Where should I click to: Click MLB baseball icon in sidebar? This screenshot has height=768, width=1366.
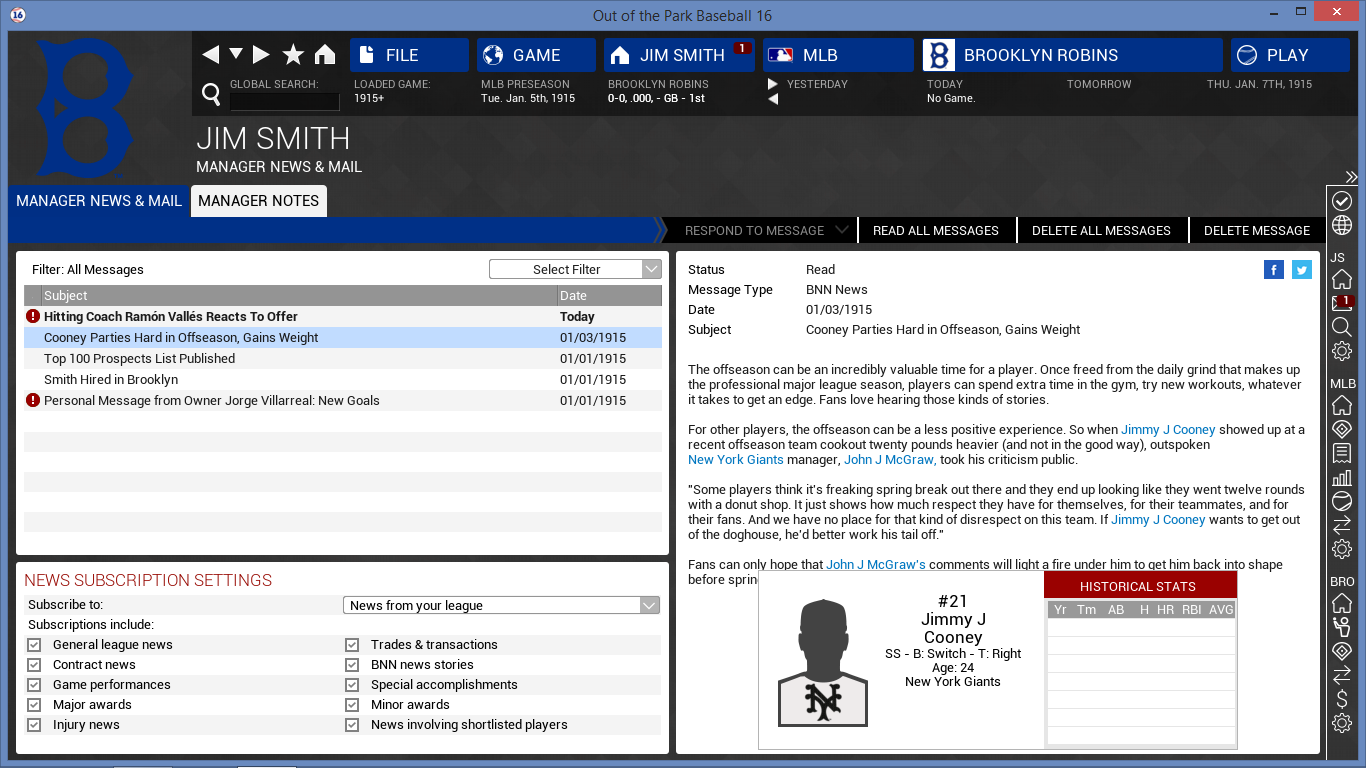pyautogui.click(x=1342, y=501)
